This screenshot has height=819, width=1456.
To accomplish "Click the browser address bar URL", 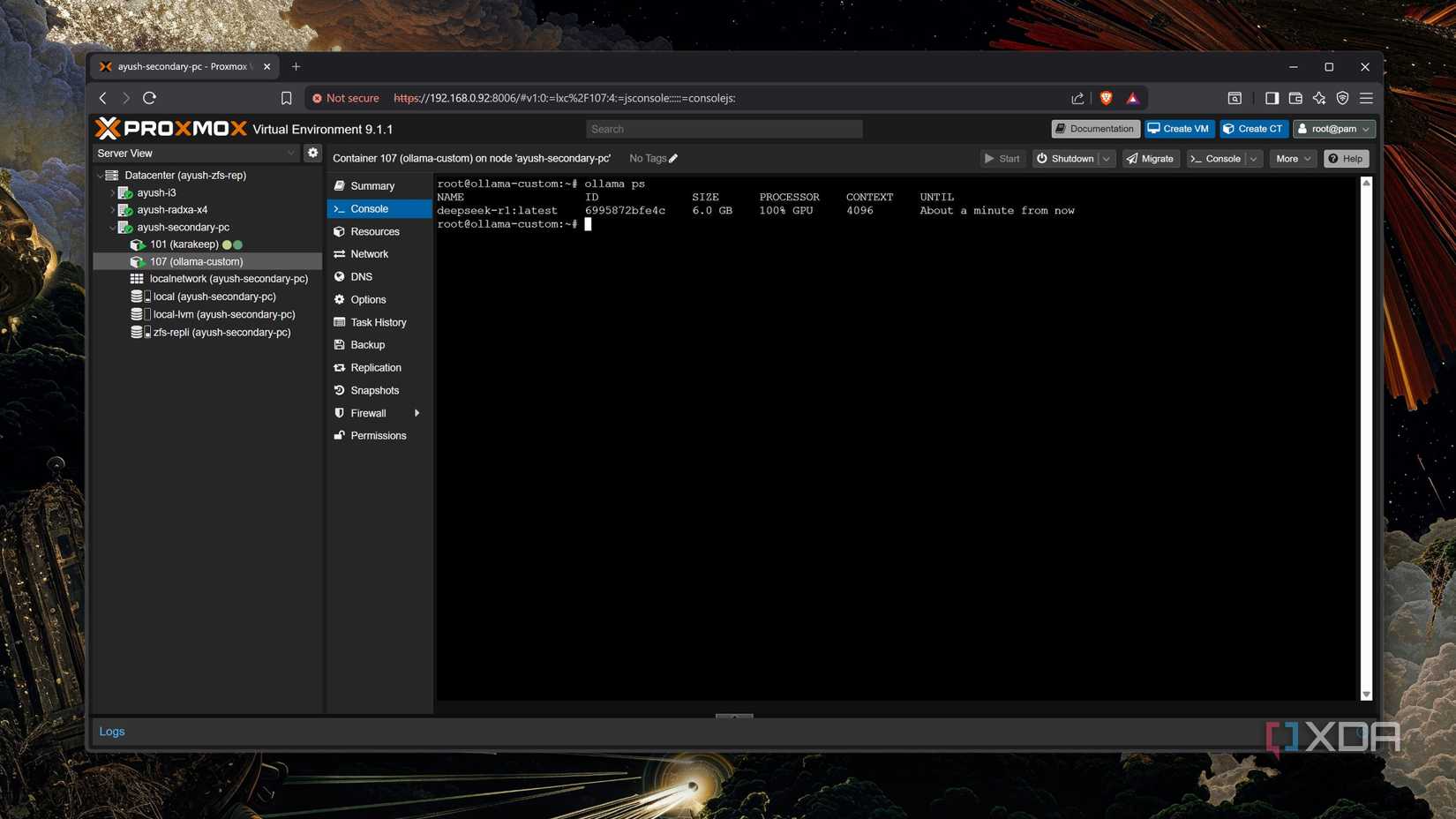I will [x=565, y=98].
